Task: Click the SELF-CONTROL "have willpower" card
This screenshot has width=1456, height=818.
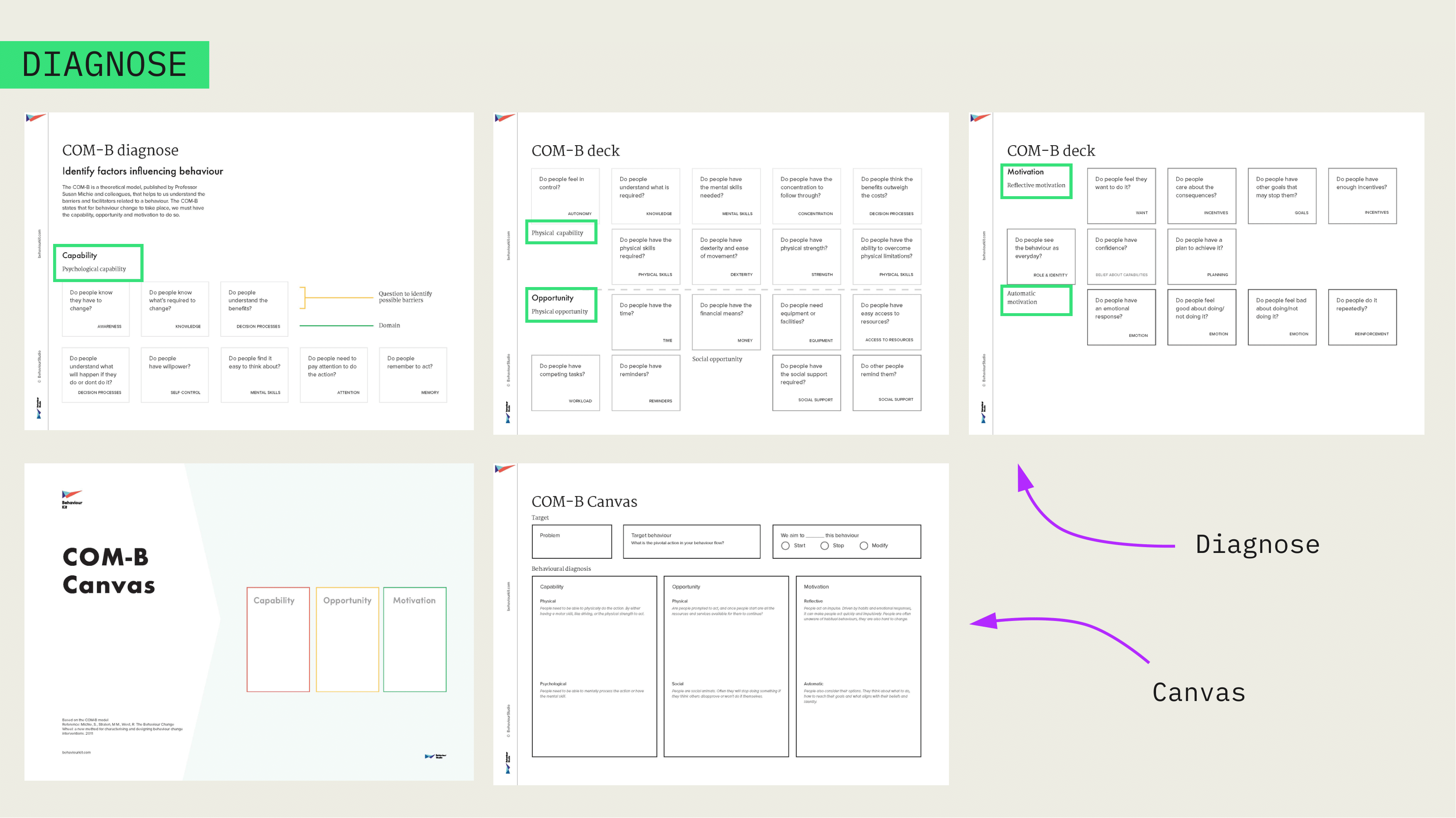Action: [x=175, y=375]
